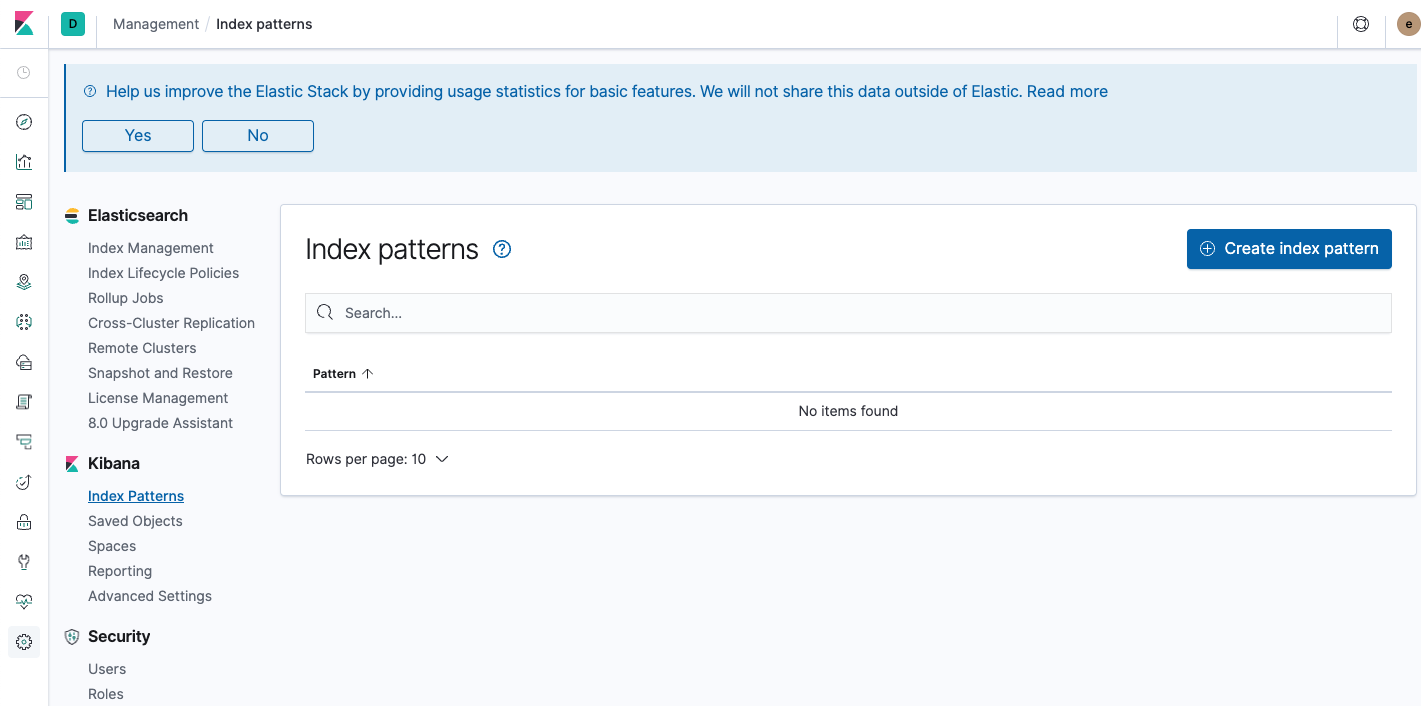Image resolution: width=1421 pixels, height=706 pixels.
Task: Open Snapshot and Restore
Action: (160, 373)
